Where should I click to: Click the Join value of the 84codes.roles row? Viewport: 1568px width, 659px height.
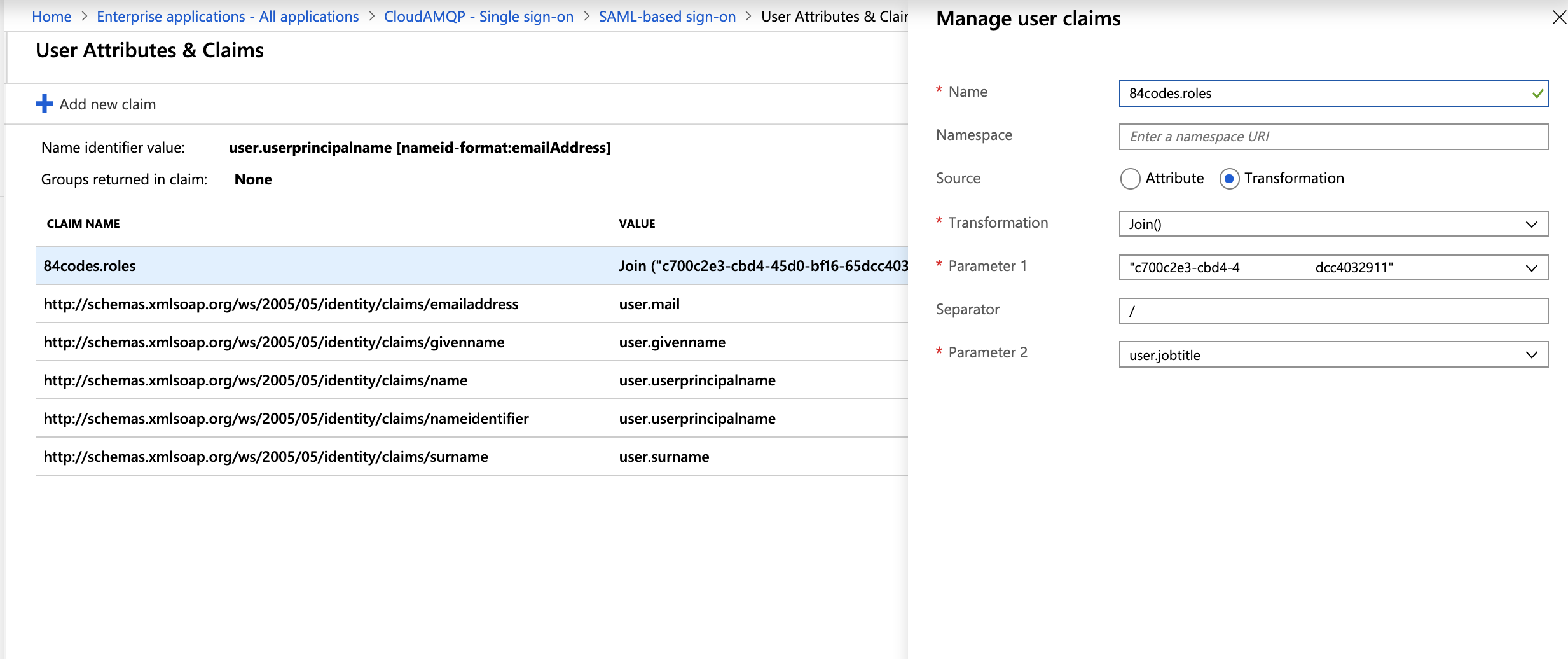click(x=763, y=266)
